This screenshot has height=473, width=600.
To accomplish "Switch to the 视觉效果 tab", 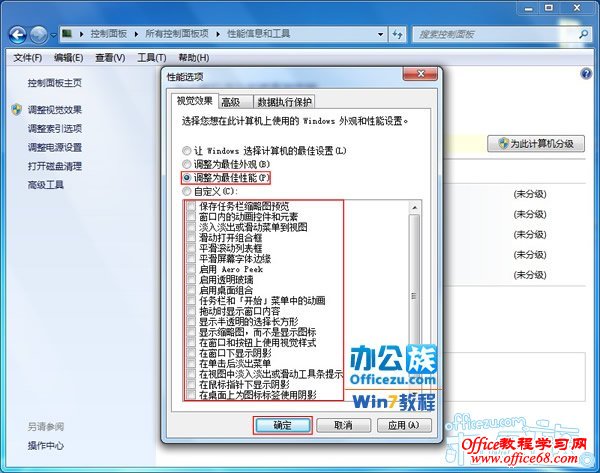I will tap(194, 101).
